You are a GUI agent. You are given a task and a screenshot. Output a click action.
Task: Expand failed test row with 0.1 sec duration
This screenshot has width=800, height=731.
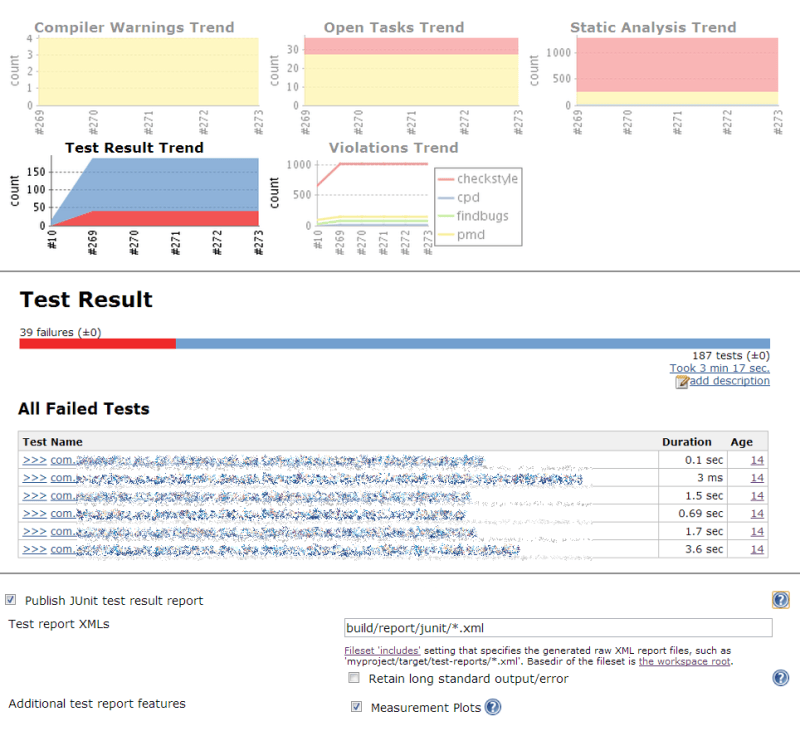(34, 460)
